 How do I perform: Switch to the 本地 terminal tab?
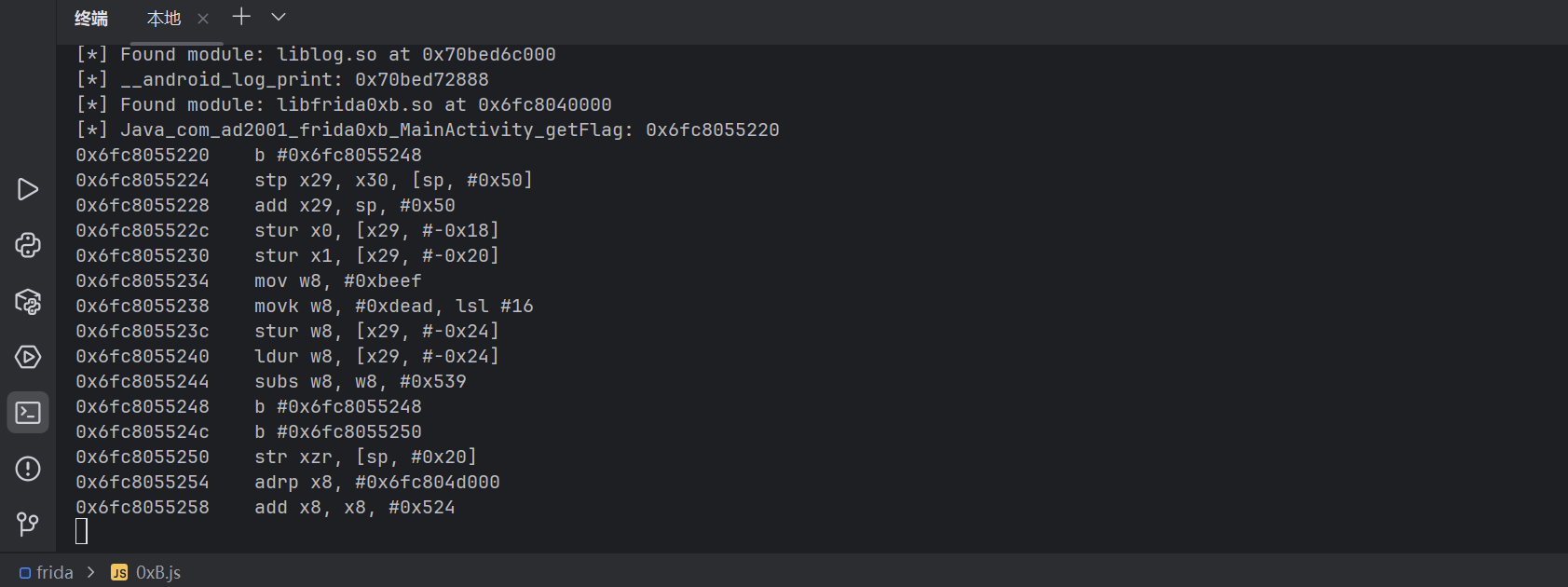pyautogui.click(x=164, y=19)
